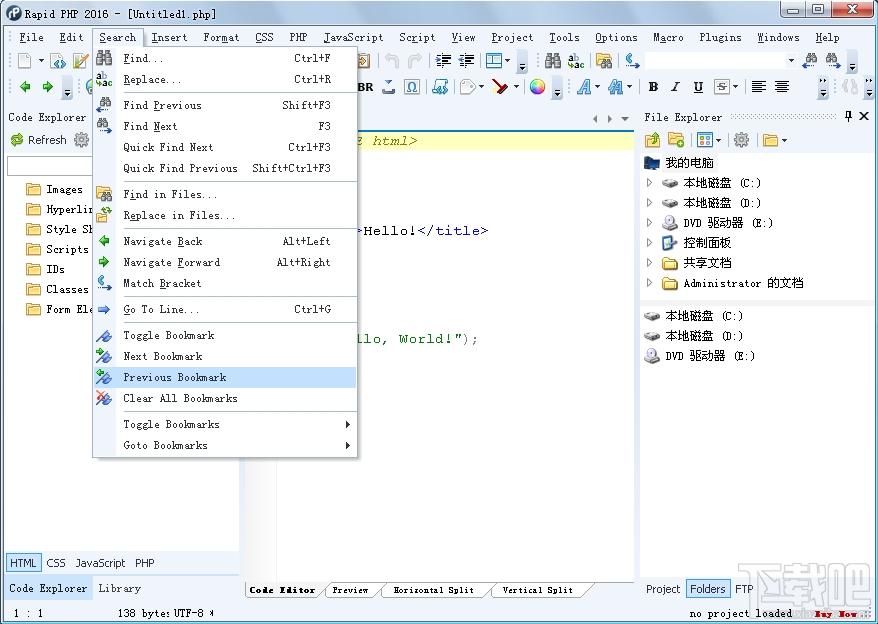The height and width of the screenshot is (624, 878).
Task: Go up one folder in File Explorer
Action: point(652,140)
